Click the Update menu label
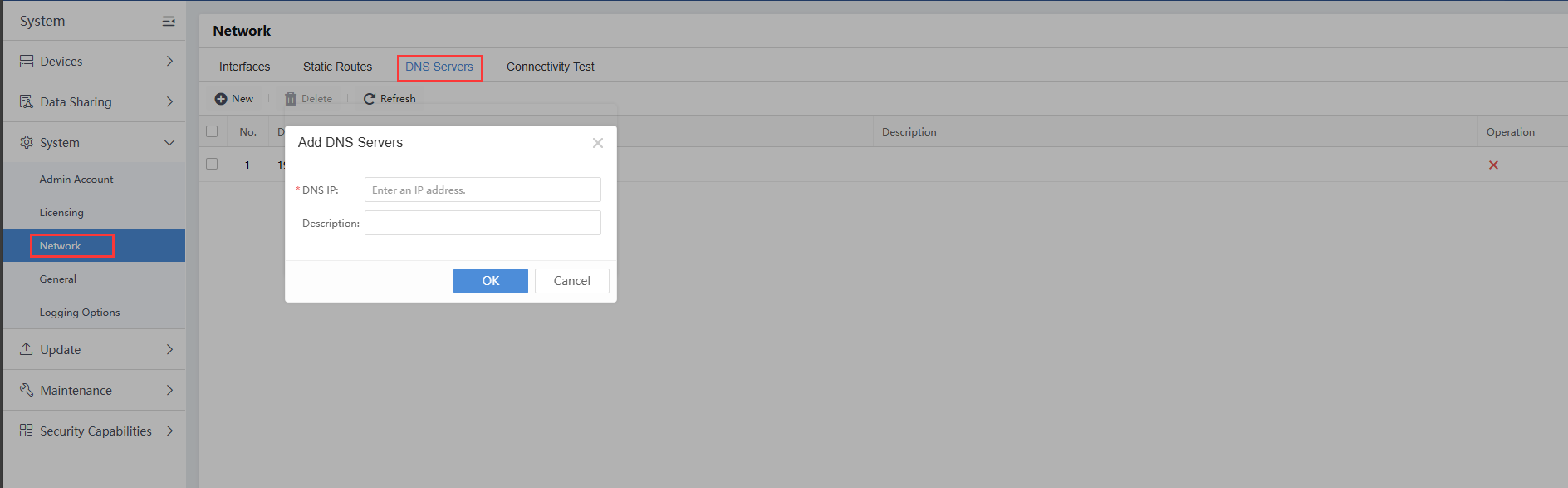1568x488 pixels. 61,349
